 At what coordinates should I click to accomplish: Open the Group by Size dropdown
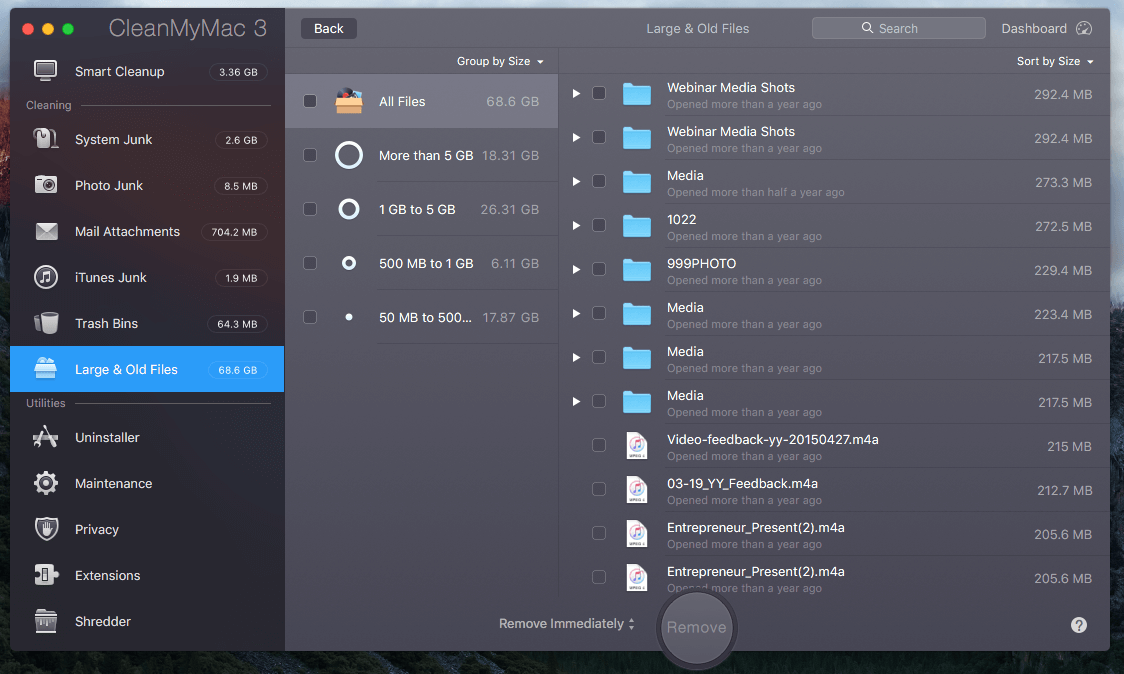(500, 62)
